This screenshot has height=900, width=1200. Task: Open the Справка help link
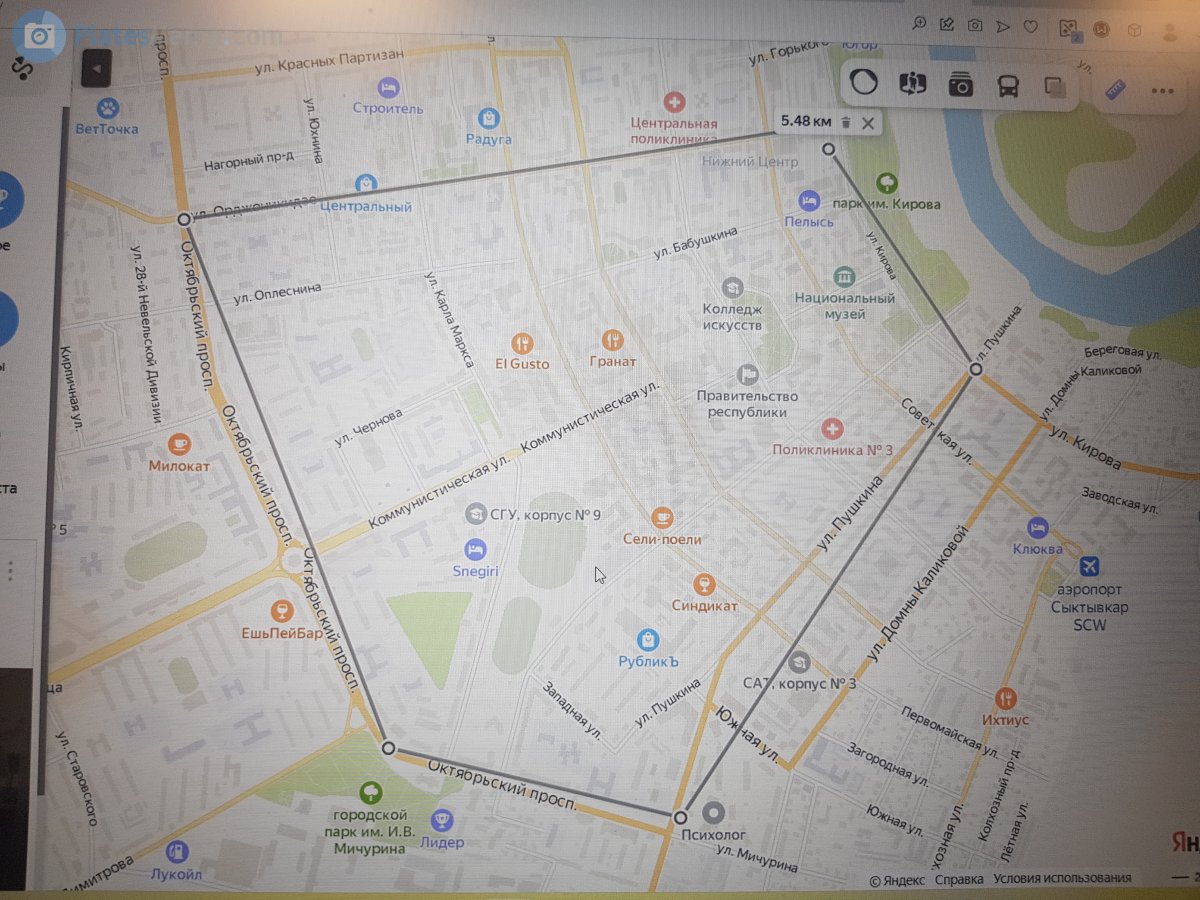959,880
